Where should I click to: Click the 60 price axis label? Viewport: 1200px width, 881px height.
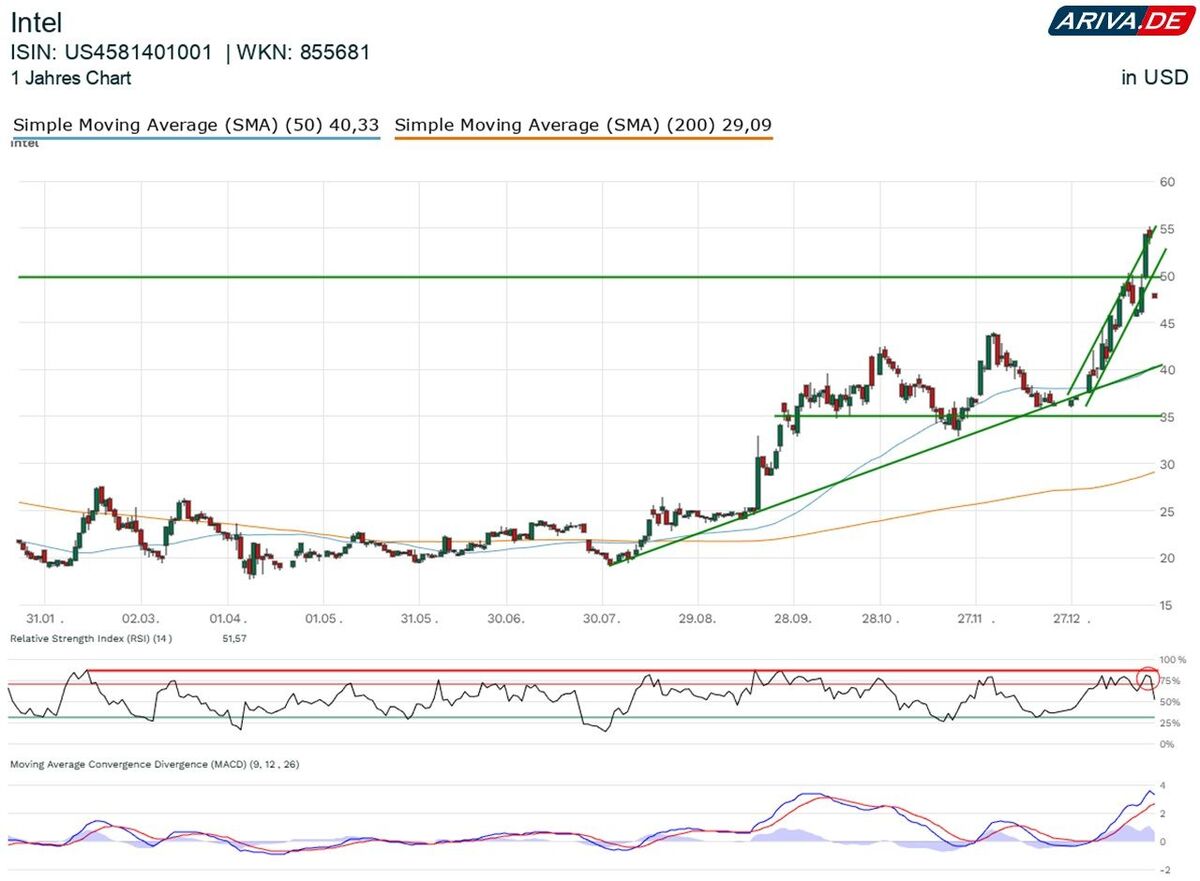[1167, 182]
